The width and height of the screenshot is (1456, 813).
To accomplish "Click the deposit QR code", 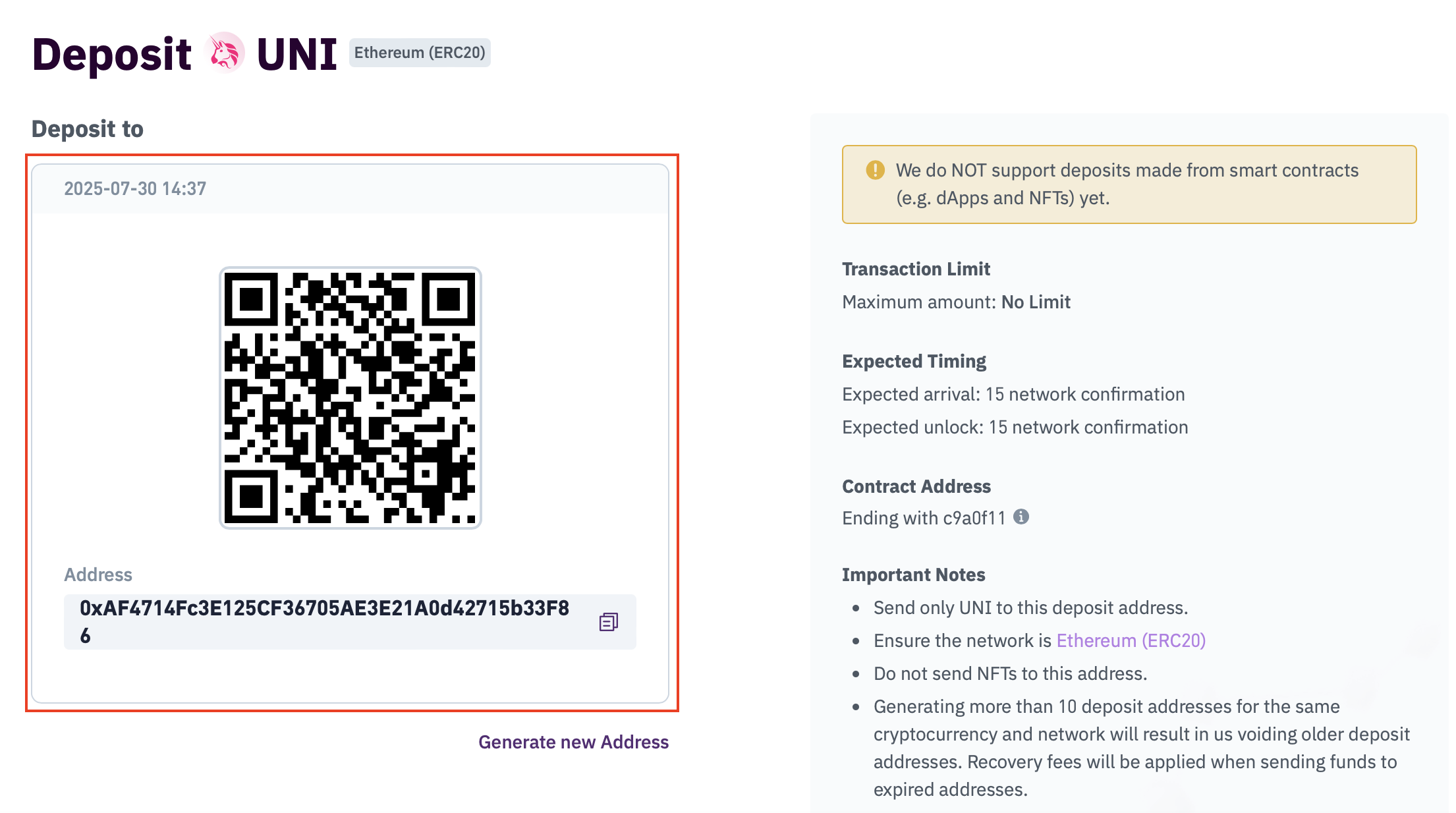I will (x=350, y=398).
